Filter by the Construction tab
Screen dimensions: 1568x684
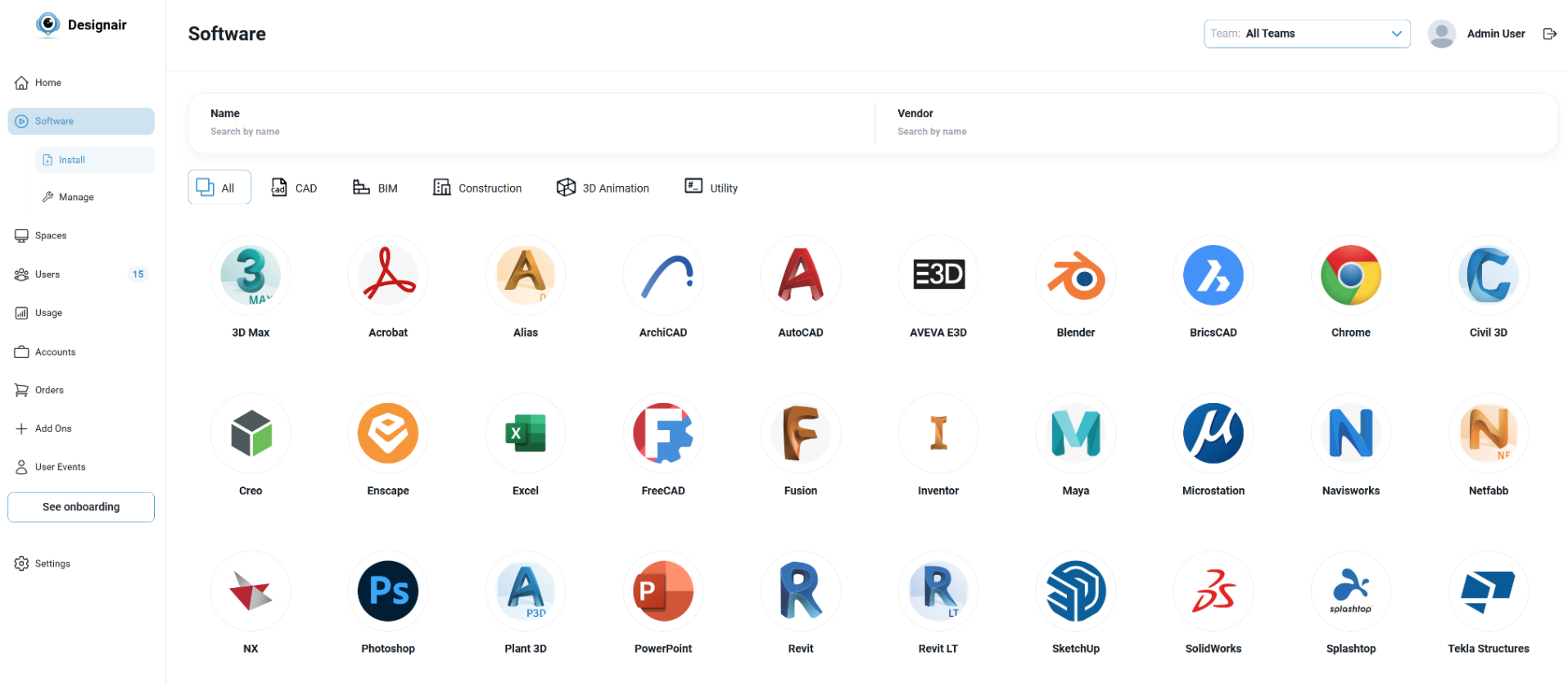477,188
